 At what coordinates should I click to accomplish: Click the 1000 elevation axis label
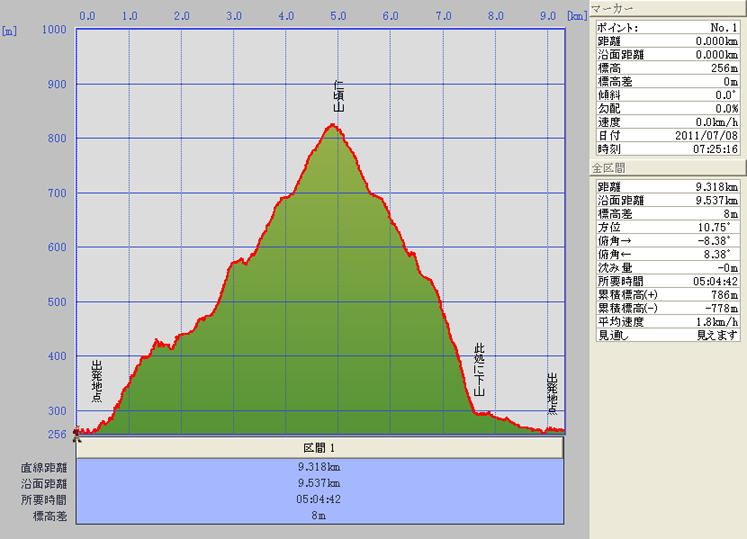54,30
